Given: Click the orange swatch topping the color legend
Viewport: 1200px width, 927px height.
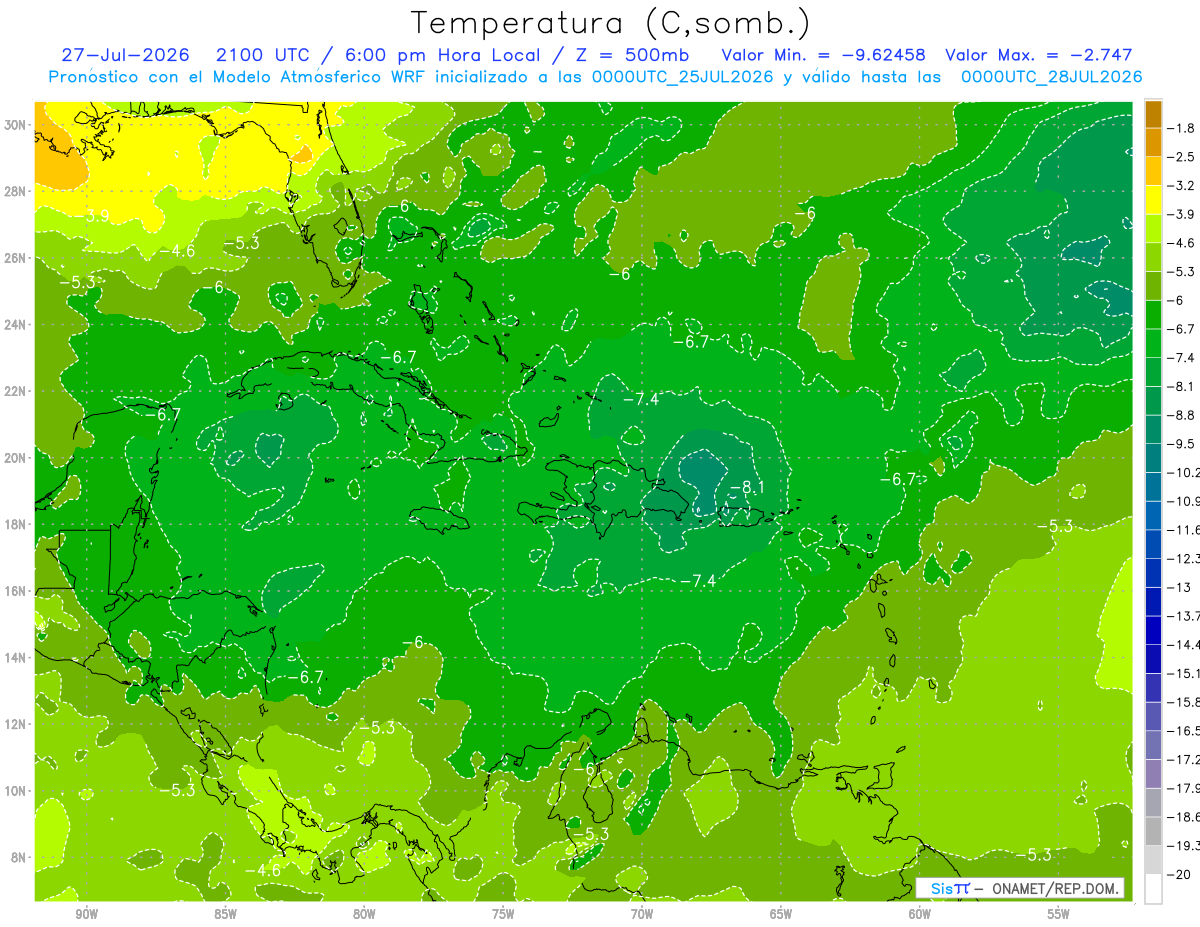Looking at the screenshot, I should [x=1153, y=114].
